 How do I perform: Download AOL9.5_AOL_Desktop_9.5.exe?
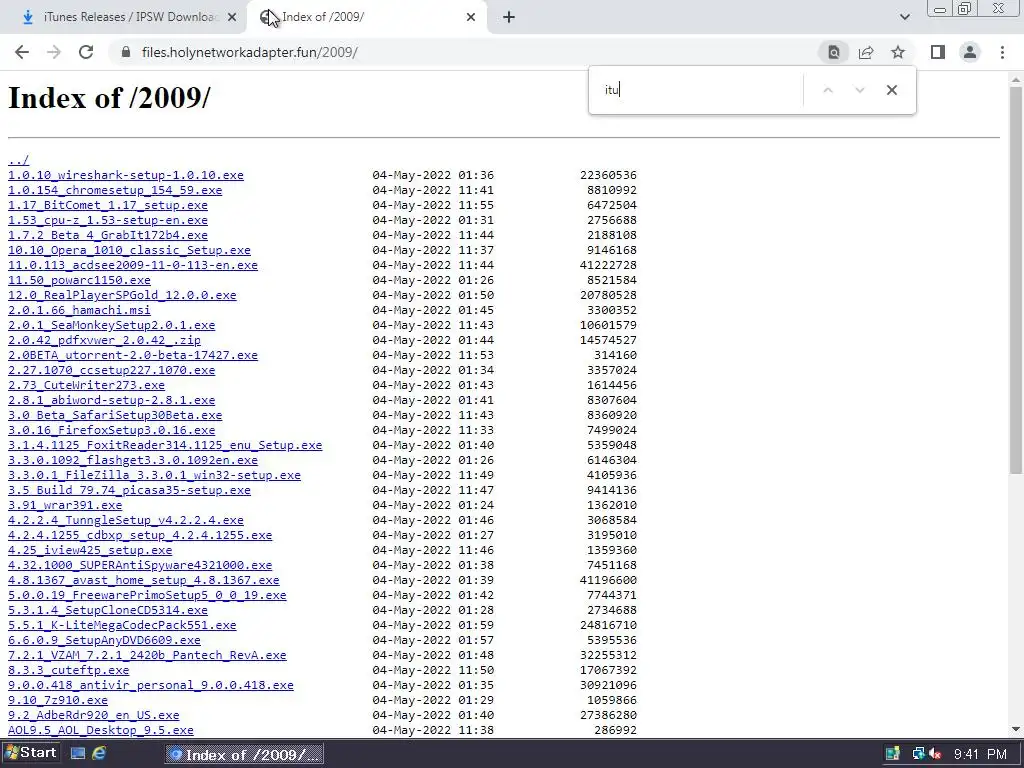coord(101,731)
